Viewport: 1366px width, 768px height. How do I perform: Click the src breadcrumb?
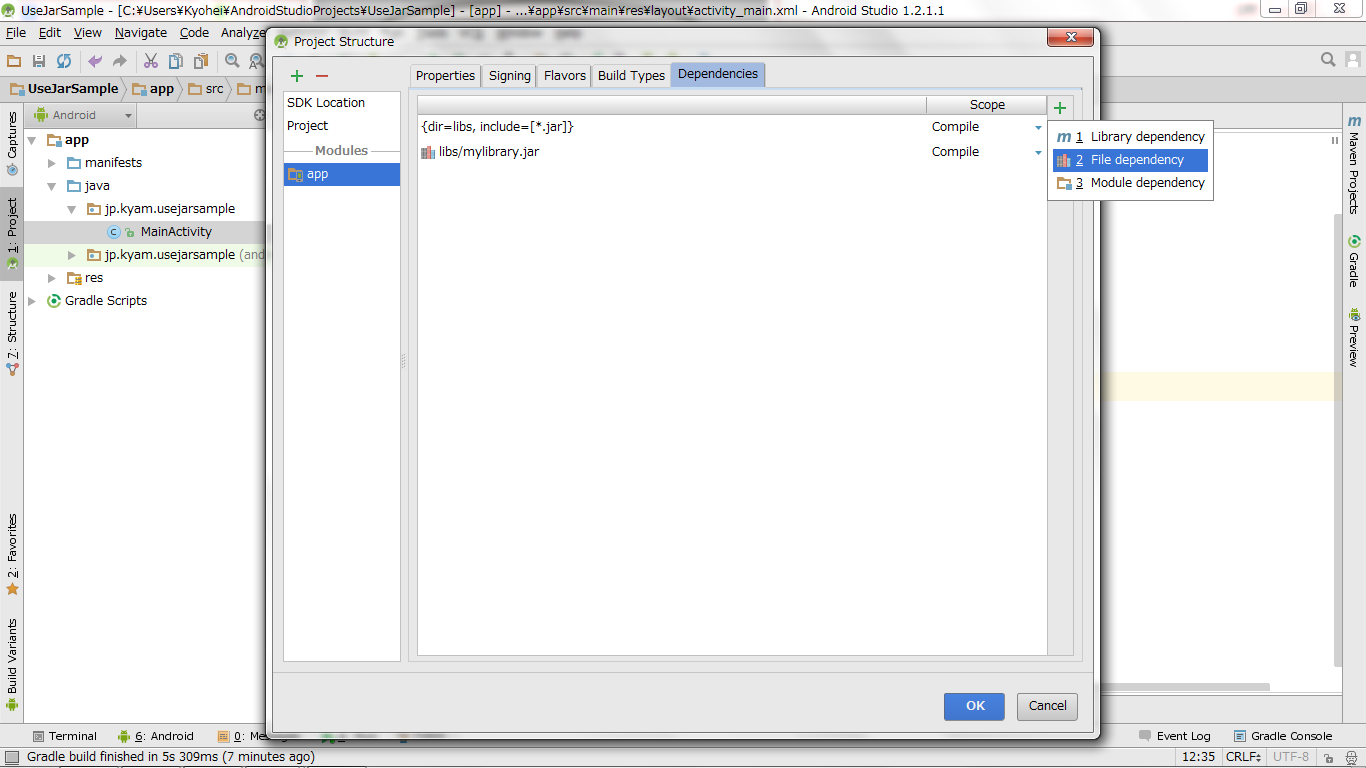206,89
